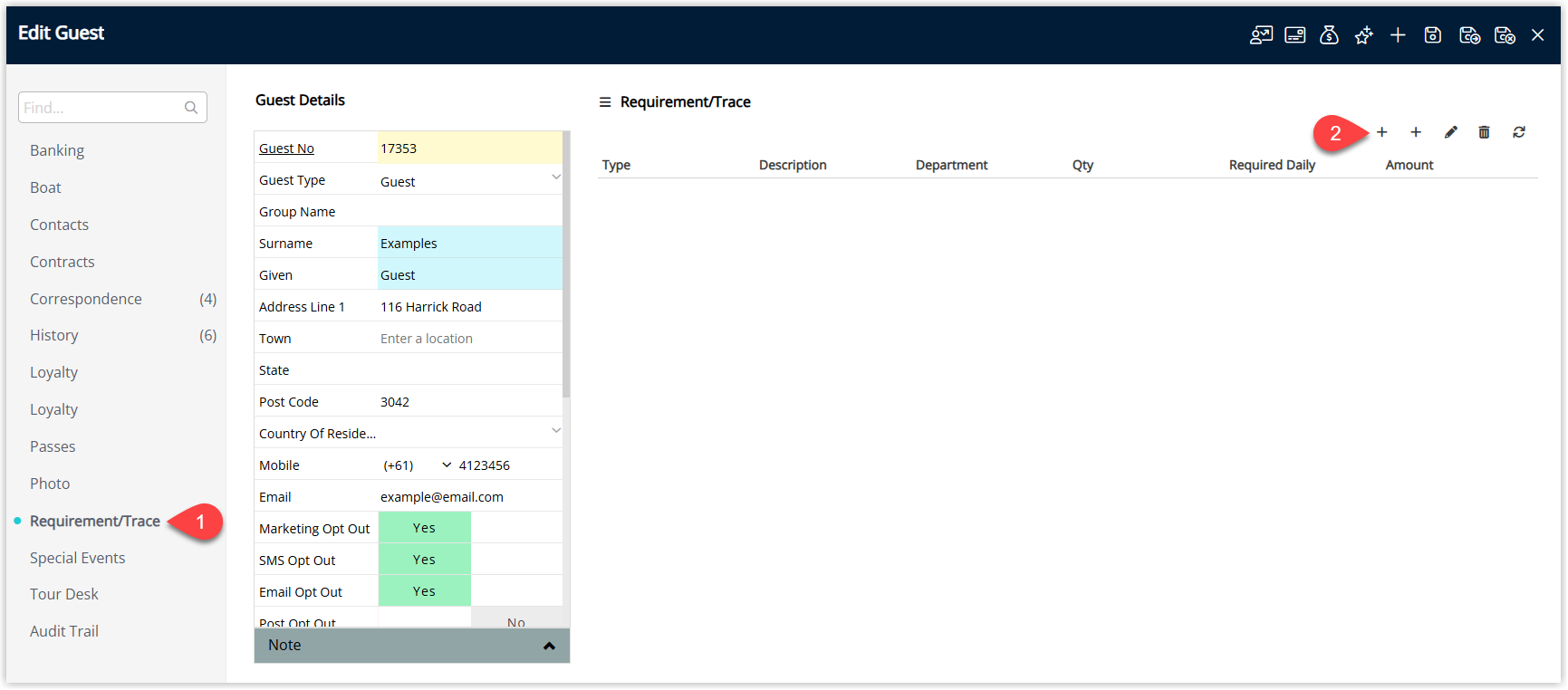The image size is (1568, 690).
Task: Click the save-with-X icon in header
Action: 1505,35
